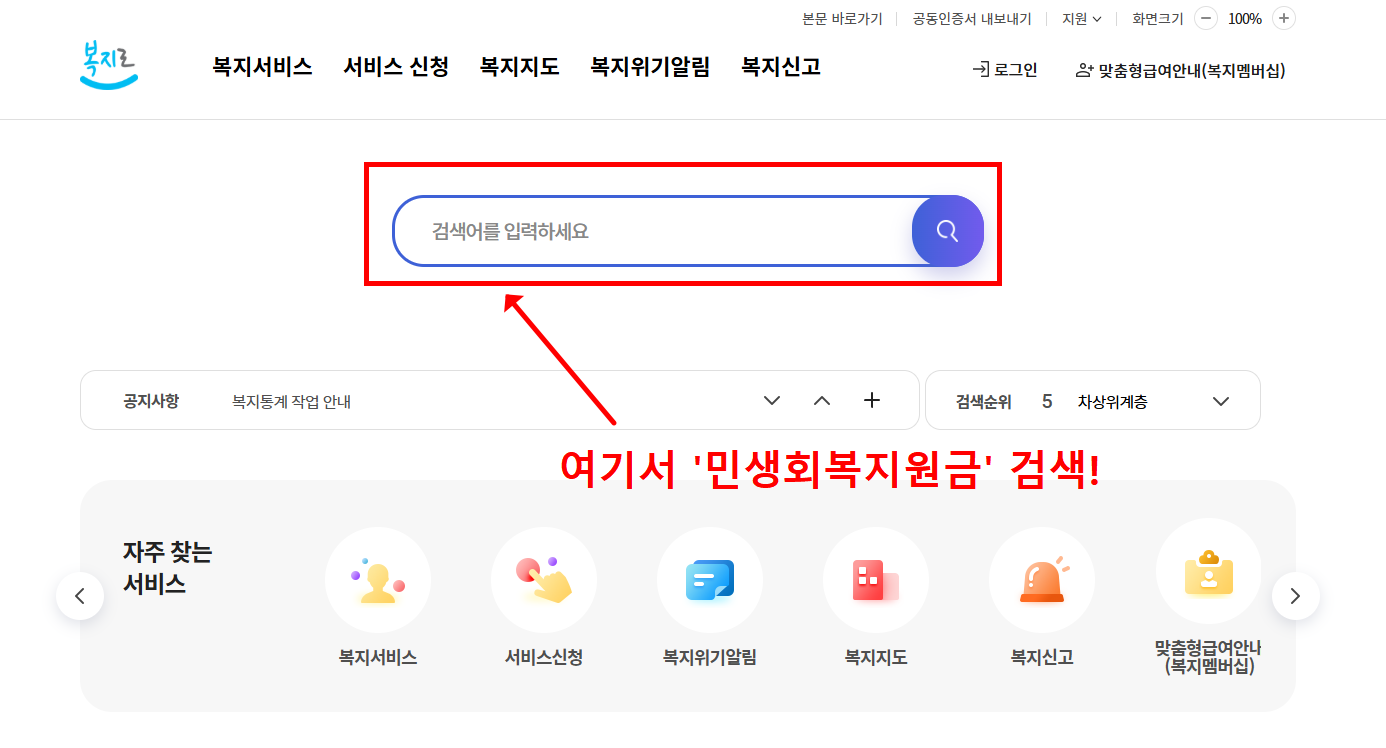1386x748 pixels.
Task: Open 서비스신청 via its hand-press icon
Action: (544, 580)
